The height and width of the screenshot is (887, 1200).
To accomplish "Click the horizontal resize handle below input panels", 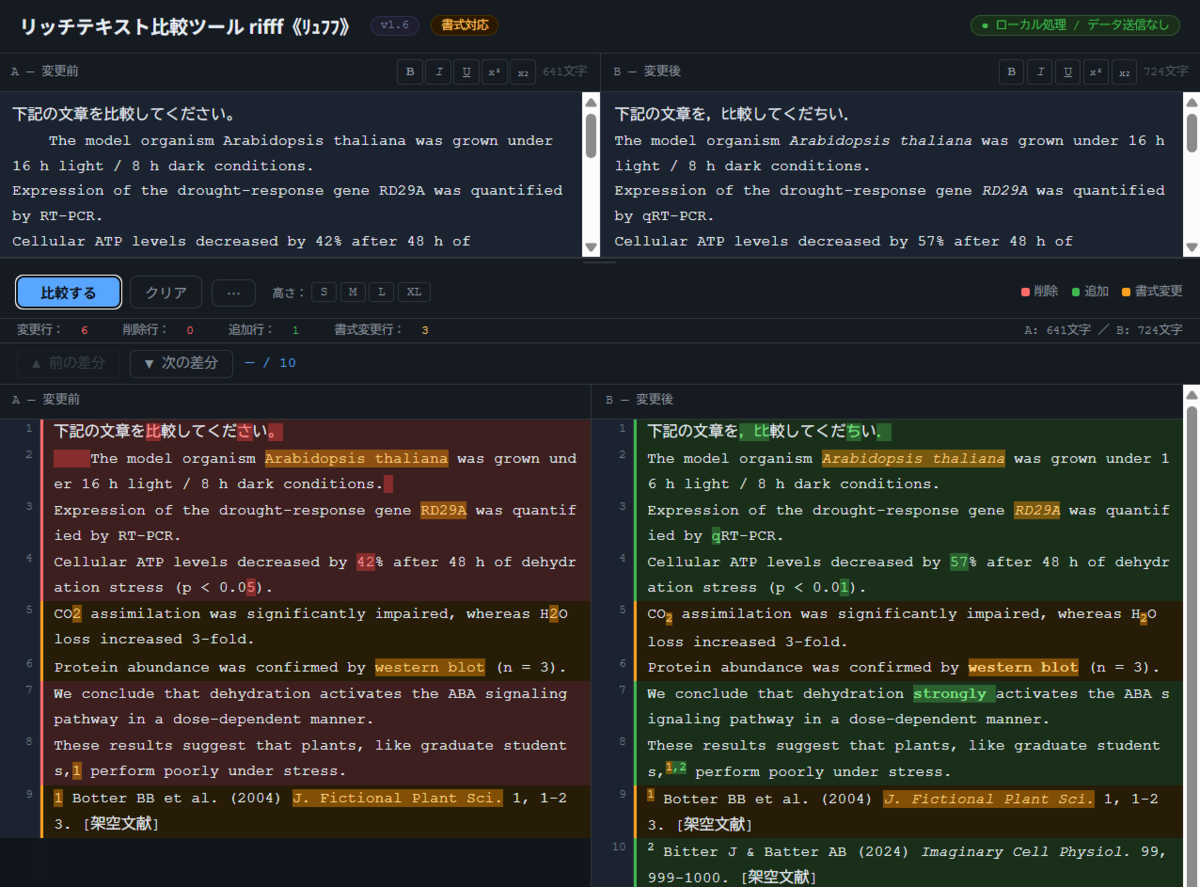I will pyautogui.click(x=600, y=261).
